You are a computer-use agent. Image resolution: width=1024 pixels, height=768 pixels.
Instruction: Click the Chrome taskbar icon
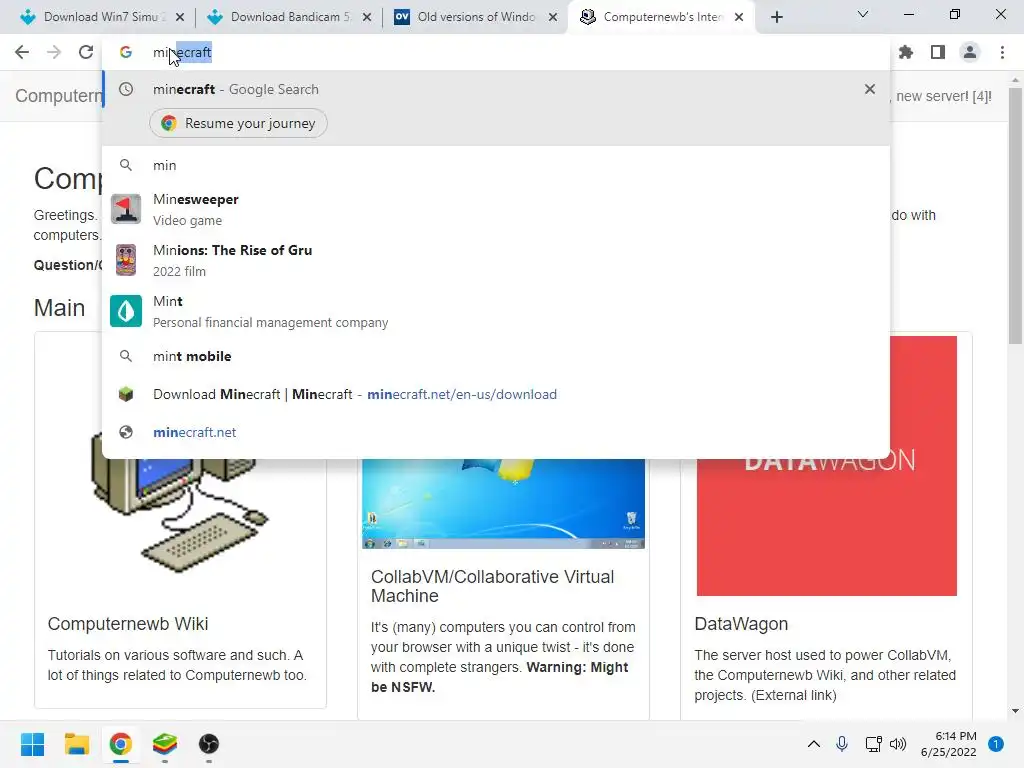click(x=121, y=744)
